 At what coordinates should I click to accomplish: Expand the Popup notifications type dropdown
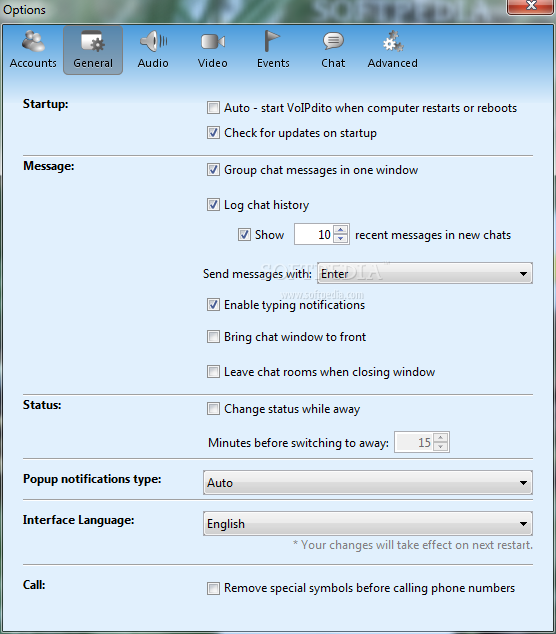click(368, 482)
